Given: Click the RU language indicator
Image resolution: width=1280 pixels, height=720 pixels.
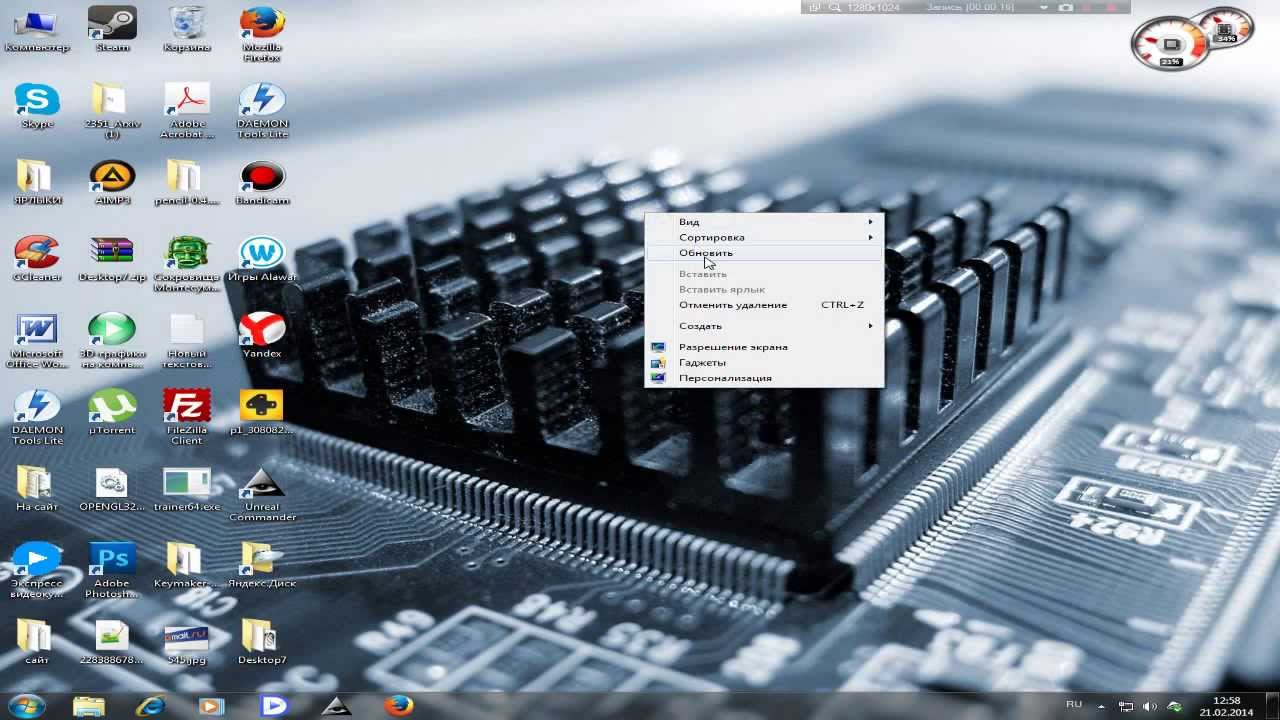Looking at the screenshot, I should click(1074, 704).
